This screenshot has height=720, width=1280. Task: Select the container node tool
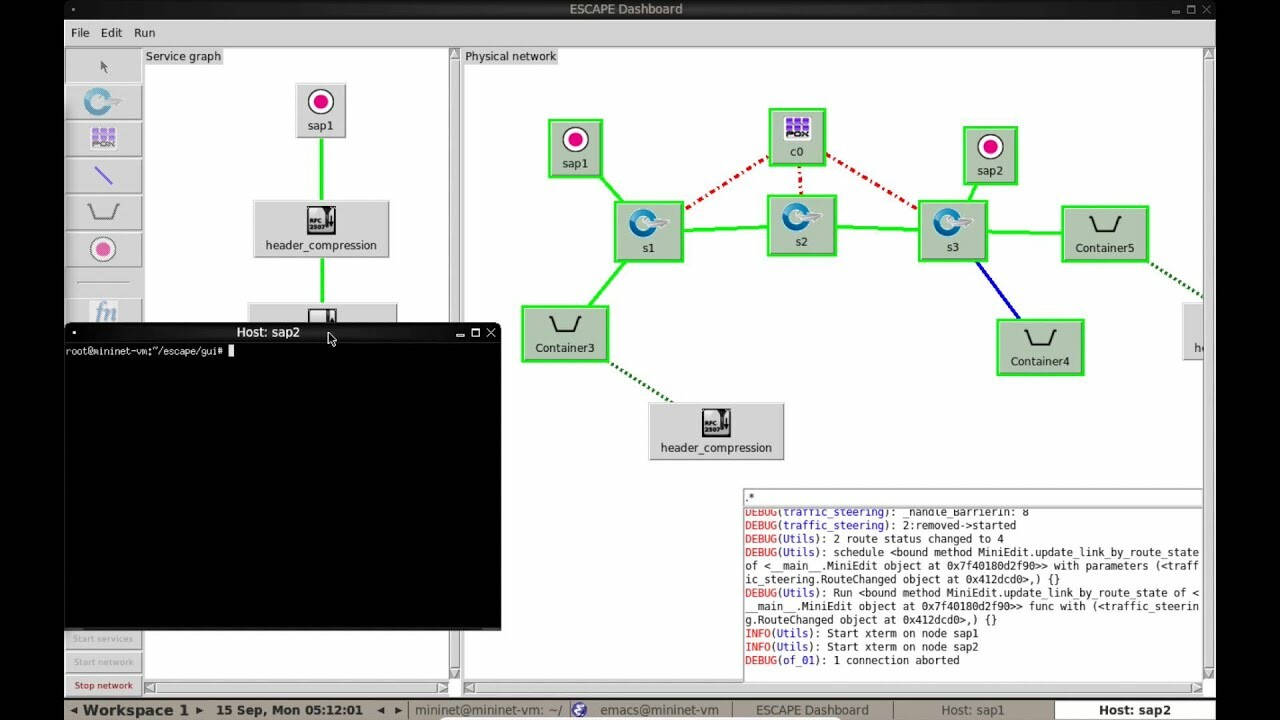tap(103, 212)
